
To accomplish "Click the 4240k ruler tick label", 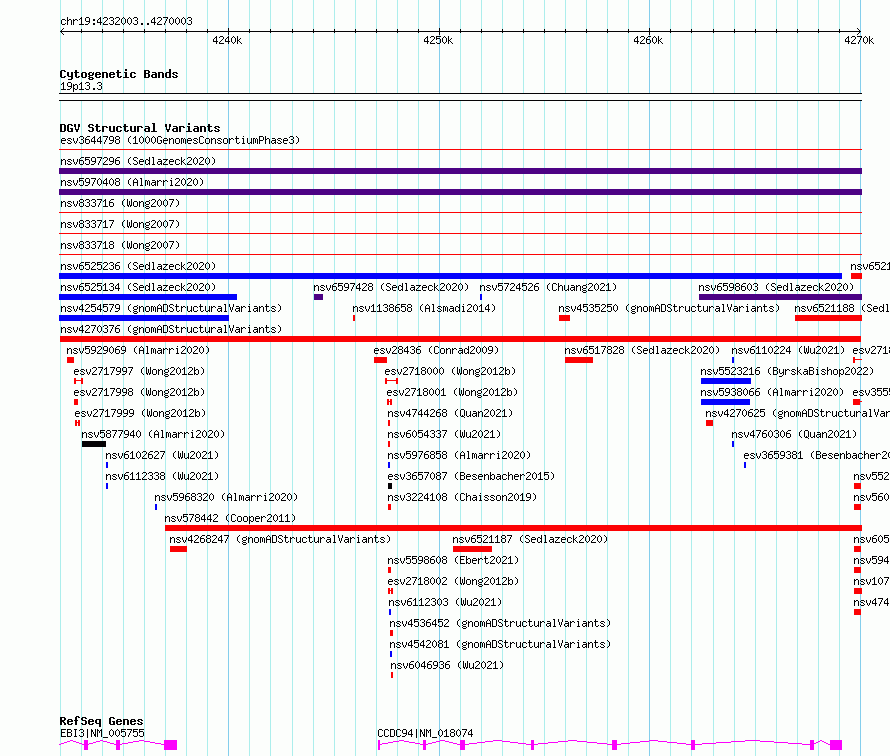I will (227, 40).
